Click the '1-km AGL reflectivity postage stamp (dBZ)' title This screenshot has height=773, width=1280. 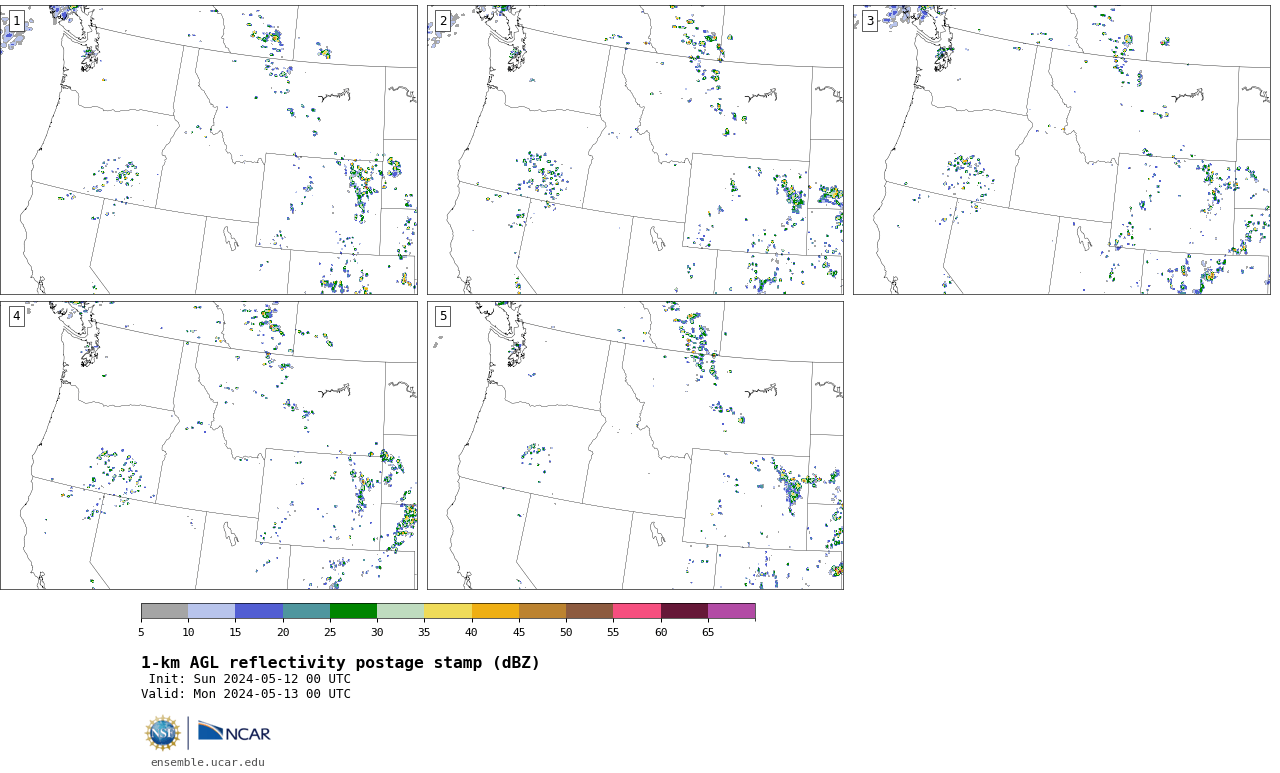(340, 663)
